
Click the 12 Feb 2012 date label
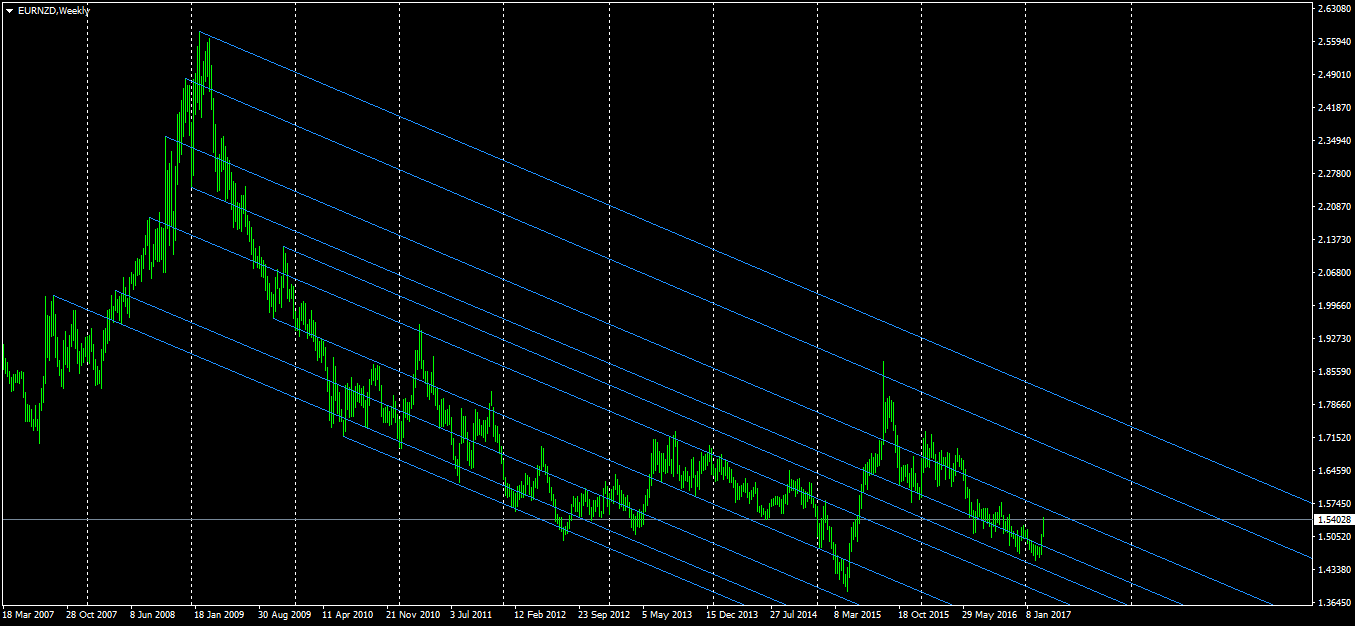[x=540, y=615]
